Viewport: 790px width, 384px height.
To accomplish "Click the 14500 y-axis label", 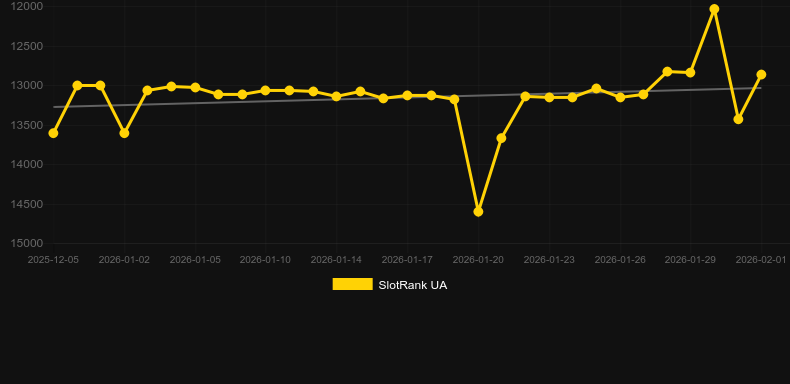I will pyautogui.click(x=27, y=204).
